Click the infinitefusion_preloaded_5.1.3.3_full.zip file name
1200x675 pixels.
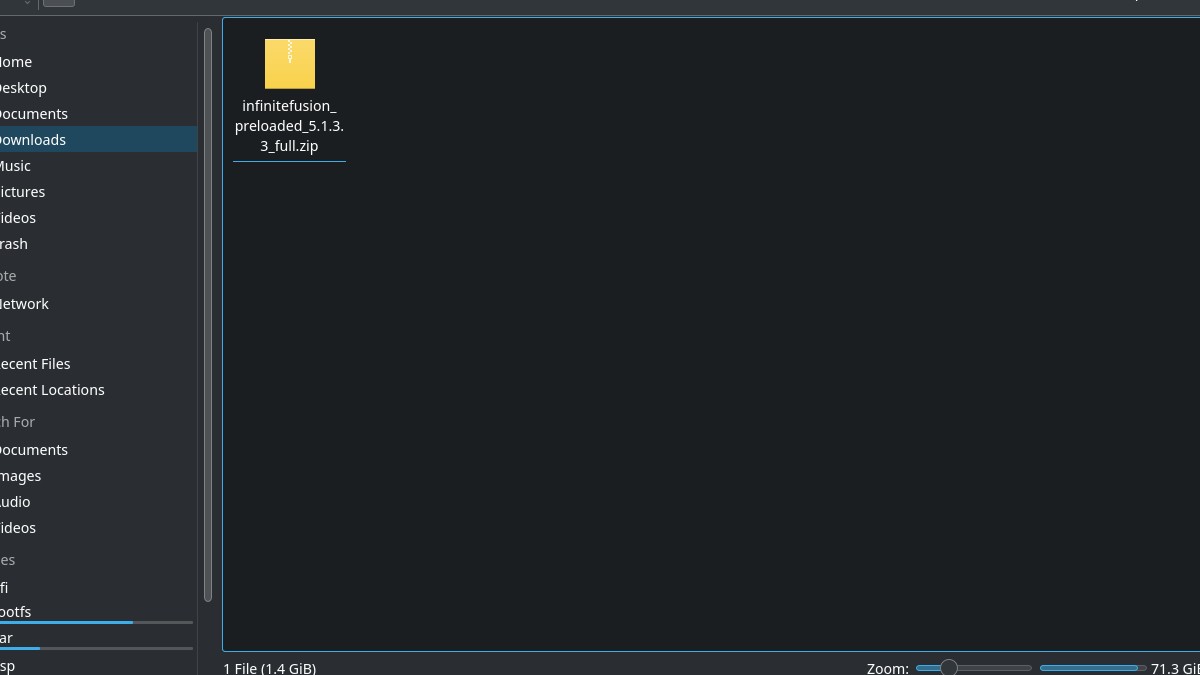[290, 126]
